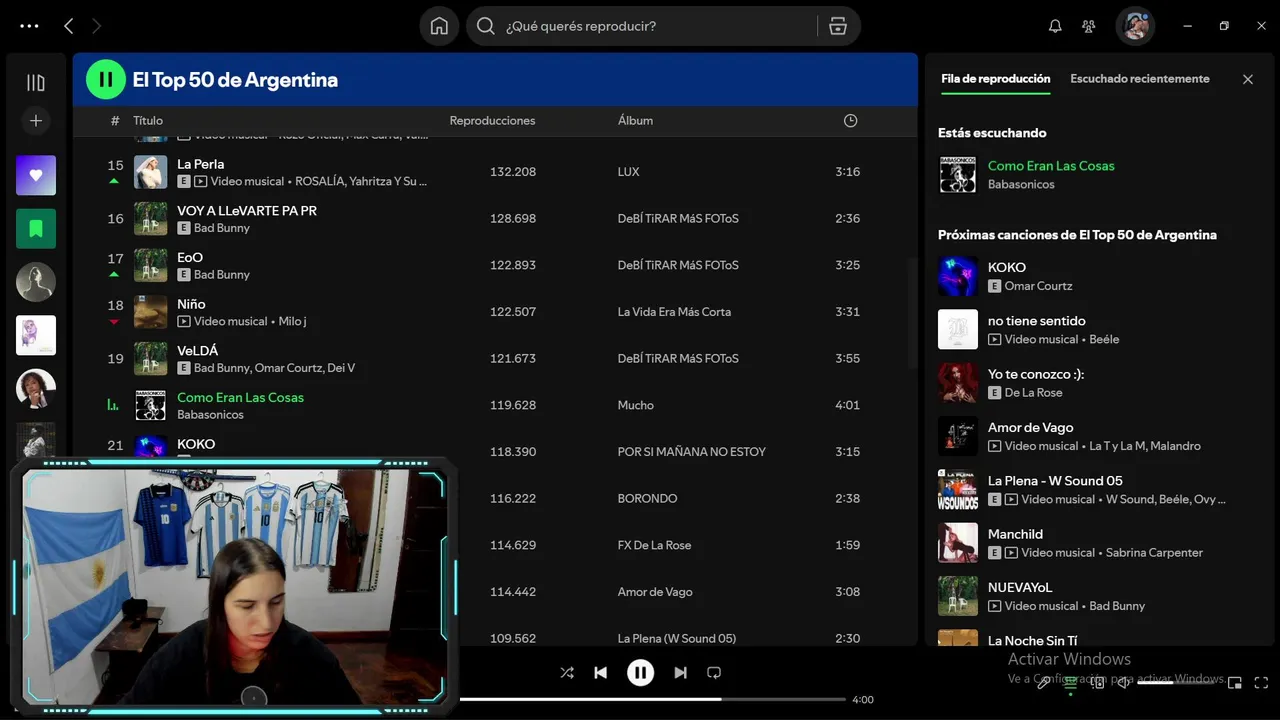Click the La Perla cover thumbnail
This screenshot has height=720, width=1280.
click(x=151, y=172)
